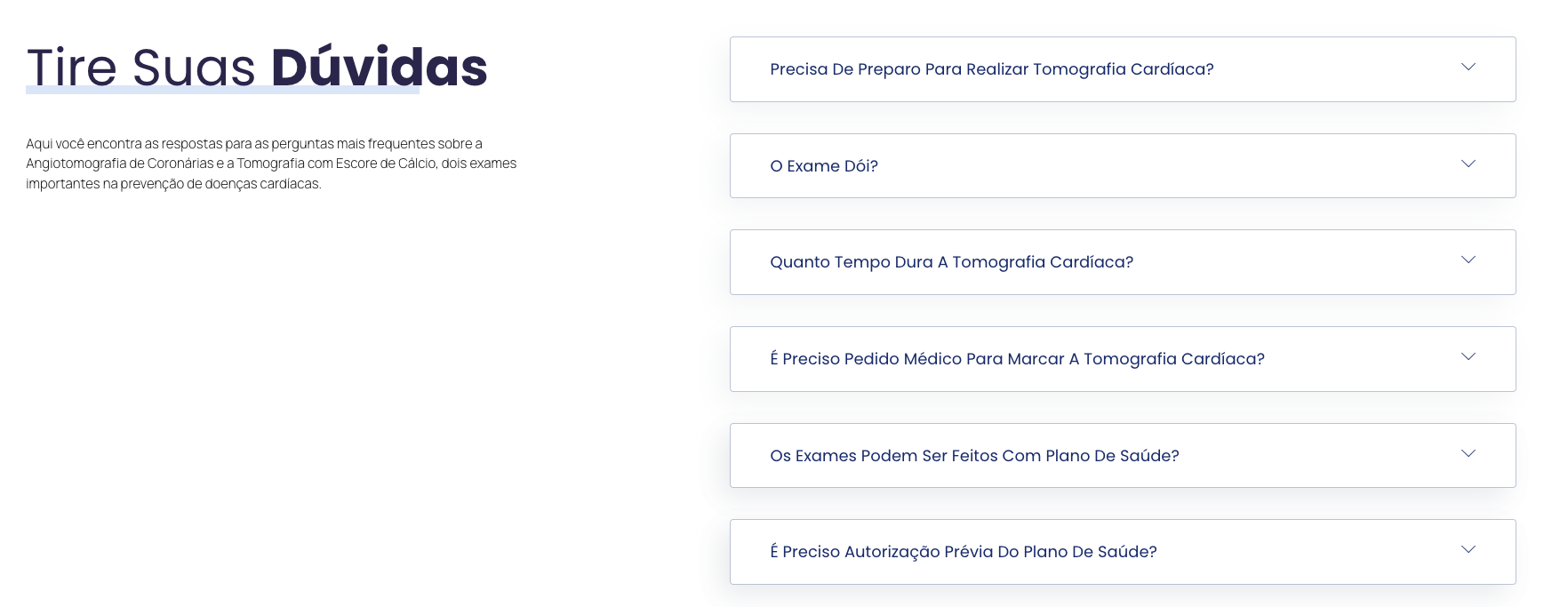Expand 'Precisa De Preparo Para Realizar Tomografia Cardíaca?'

click(x=991, y=69)
